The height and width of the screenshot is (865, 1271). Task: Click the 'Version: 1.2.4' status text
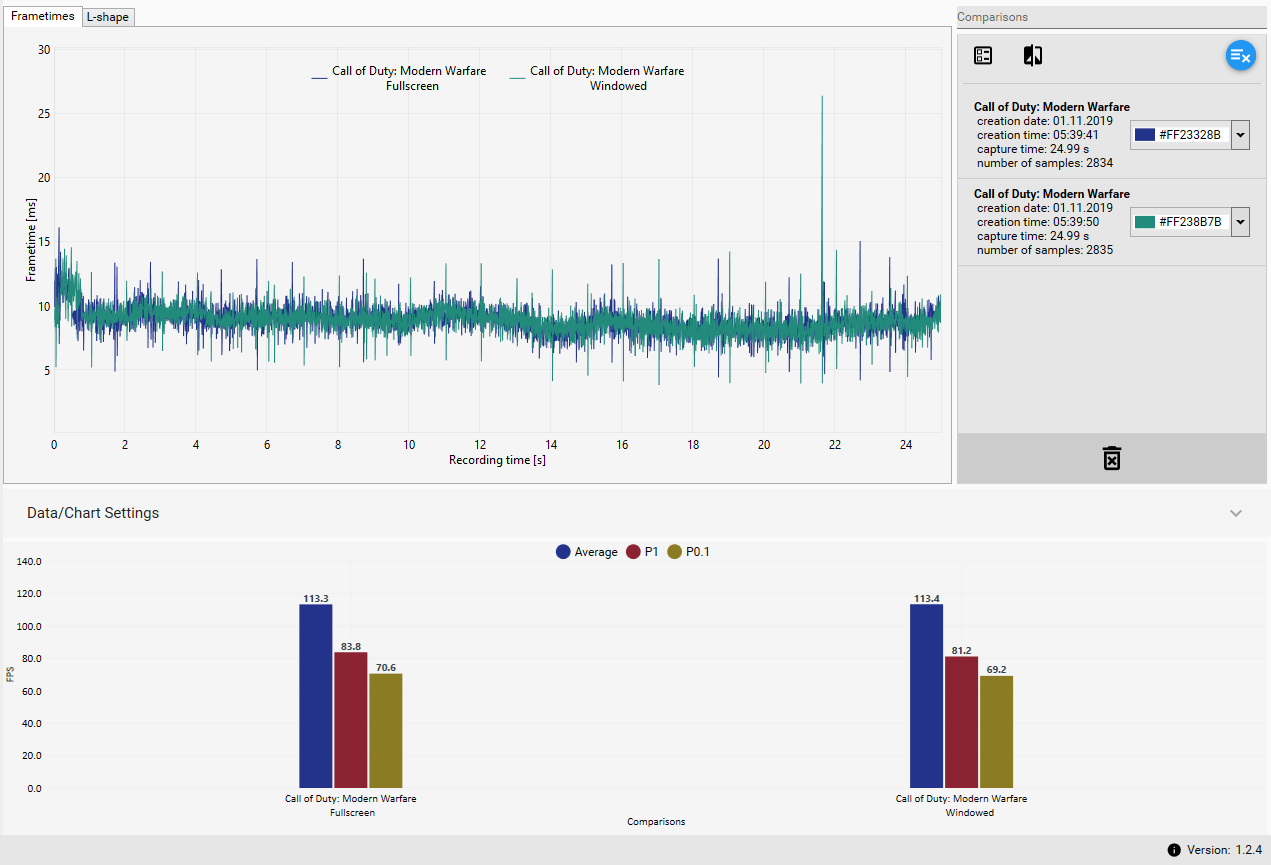1223,850
